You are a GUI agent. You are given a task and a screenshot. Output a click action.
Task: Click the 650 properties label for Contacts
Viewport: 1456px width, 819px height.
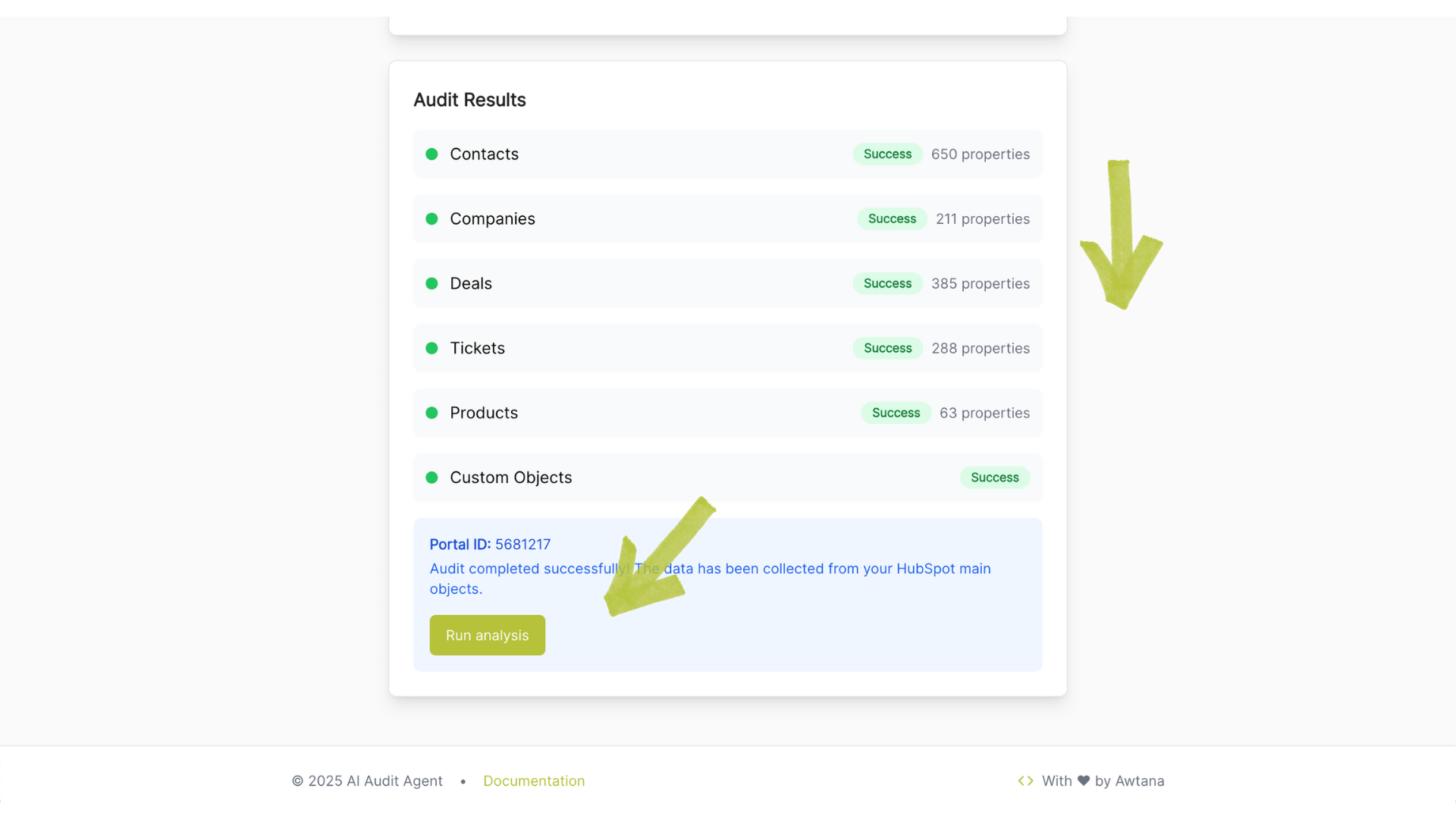(x=981, y=154)
